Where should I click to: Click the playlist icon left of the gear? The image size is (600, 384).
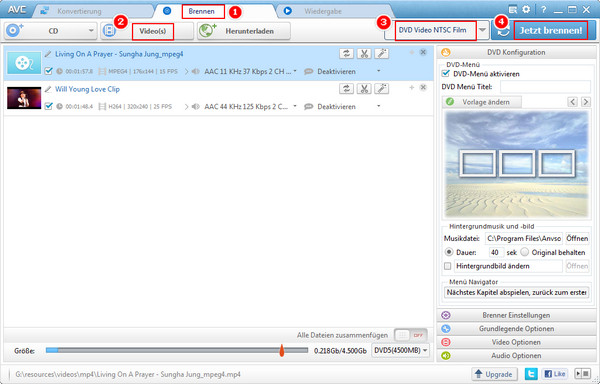[513, 10]
